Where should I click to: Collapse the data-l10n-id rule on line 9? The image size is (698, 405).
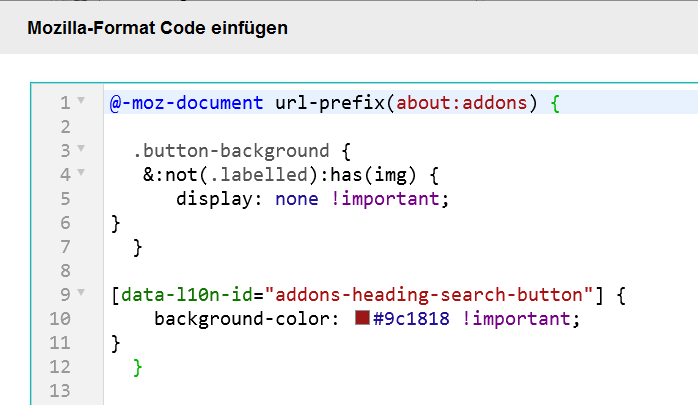coord(81,294)
